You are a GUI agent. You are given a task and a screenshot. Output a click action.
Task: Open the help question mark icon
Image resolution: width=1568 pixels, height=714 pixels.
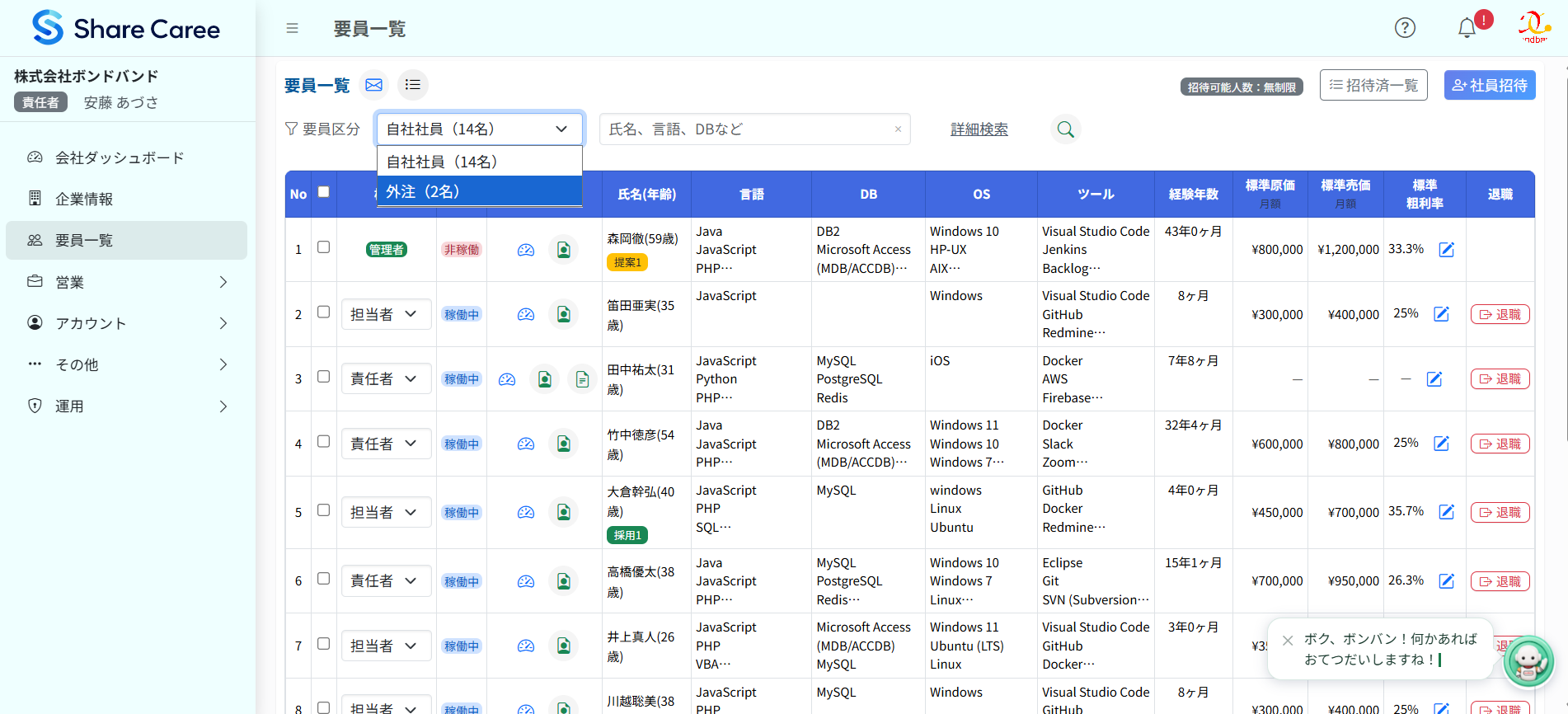1405,28
